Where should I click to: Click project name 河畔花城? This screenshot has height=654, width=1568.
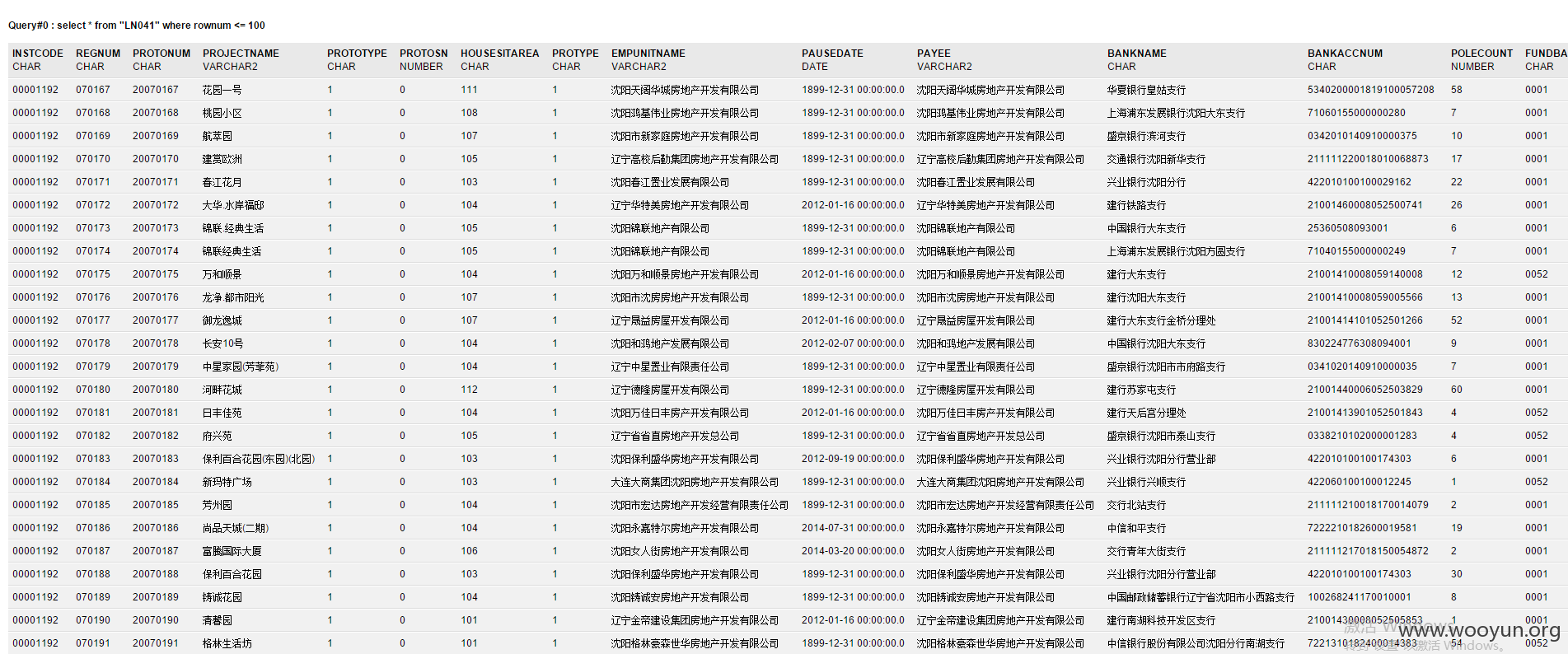click(x=222, y=390)
